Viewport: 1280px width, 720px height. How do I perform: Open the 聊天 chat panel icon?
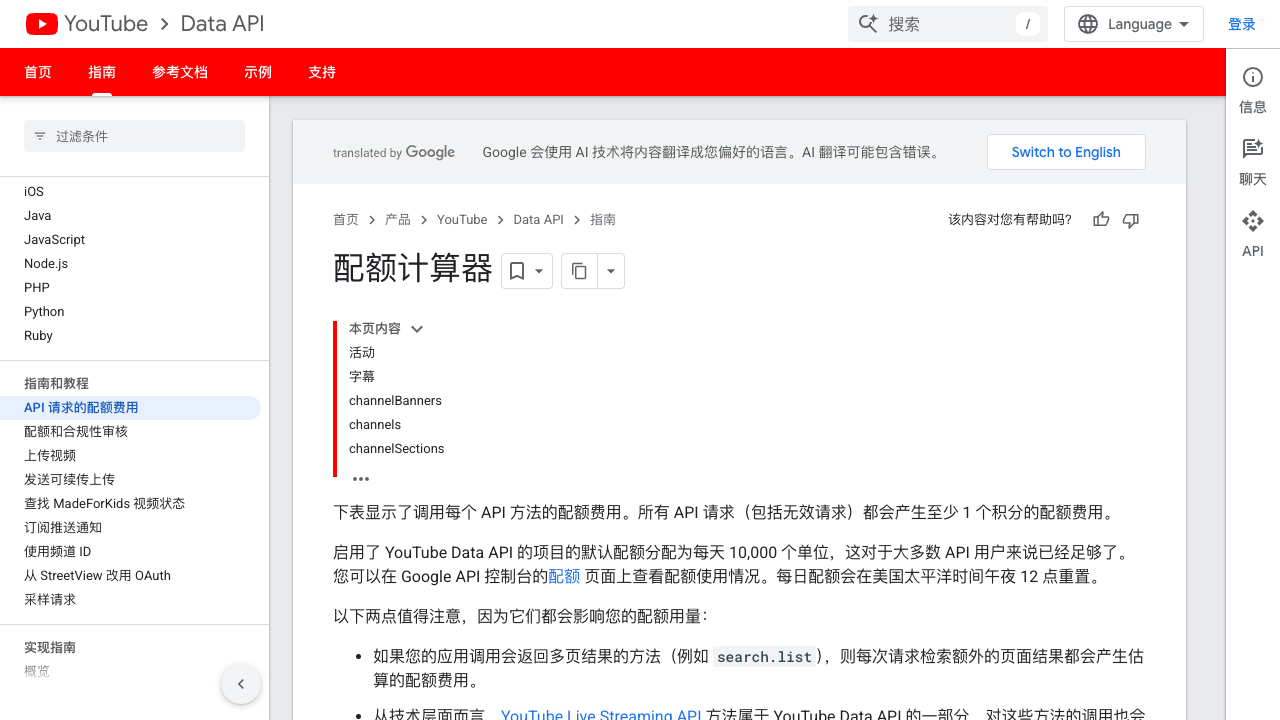pyautogui.click(x=1253, y=149)
